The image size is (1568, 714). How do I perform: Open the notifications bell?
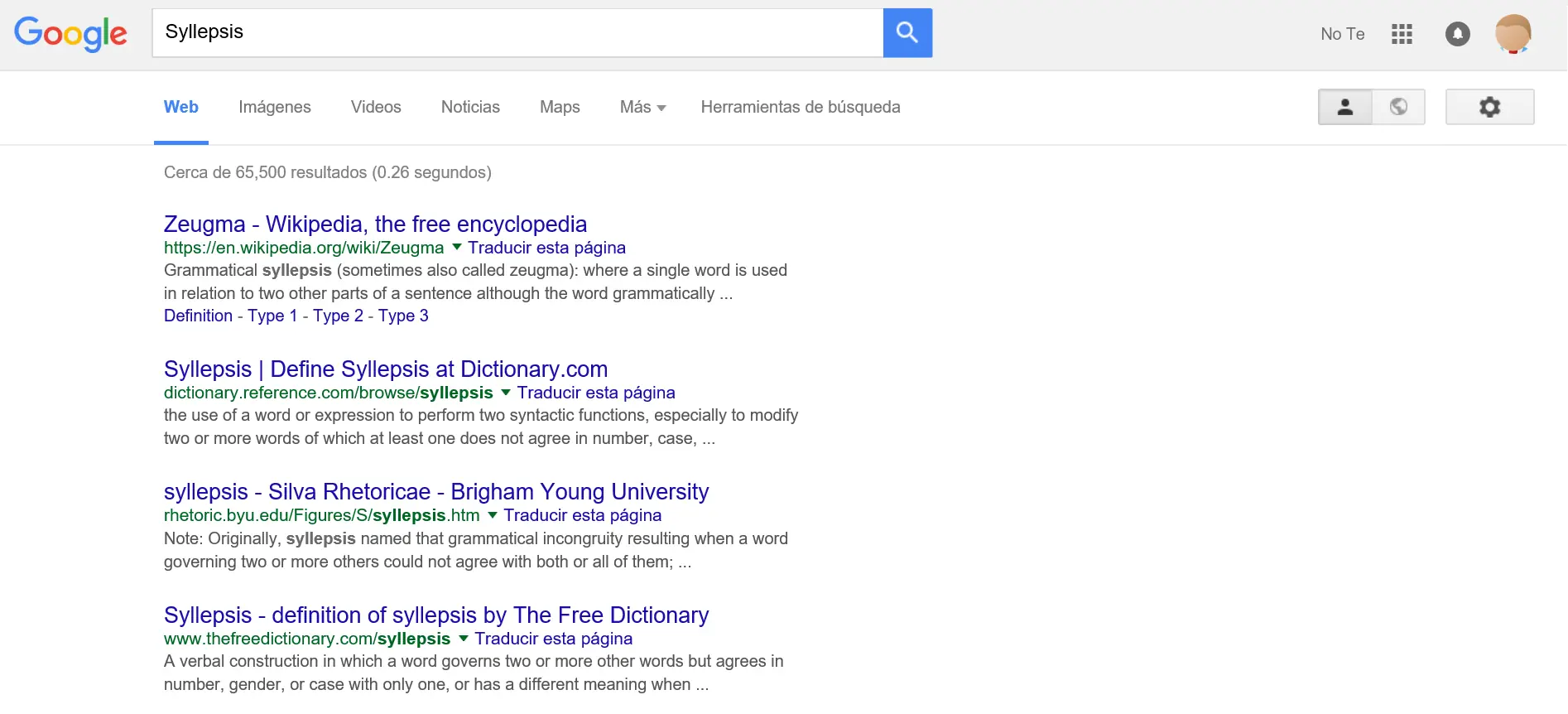click(1457, 34)
